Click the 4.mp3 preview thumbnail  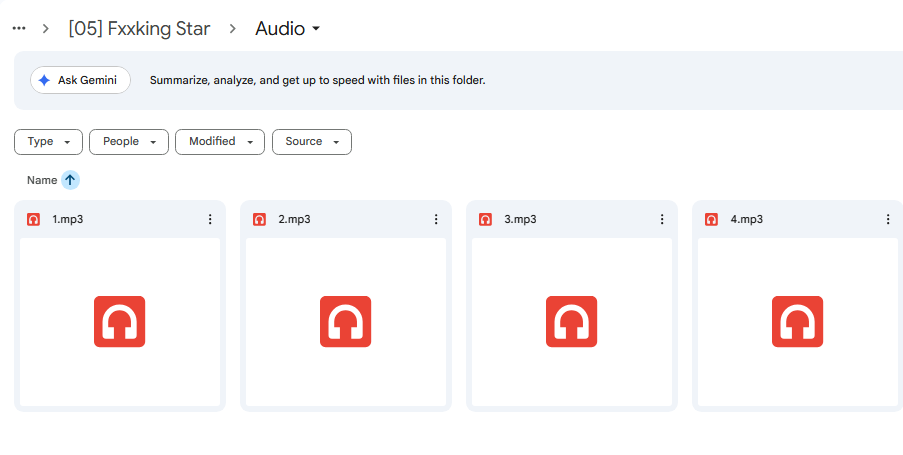(798, 322)
